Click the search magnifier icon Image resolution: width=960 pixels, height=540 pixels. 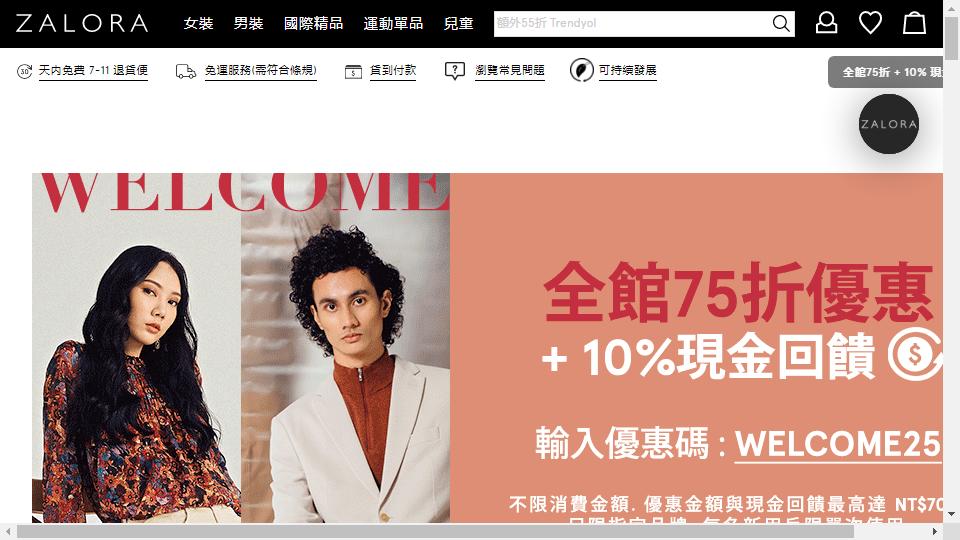coord(781,23)
